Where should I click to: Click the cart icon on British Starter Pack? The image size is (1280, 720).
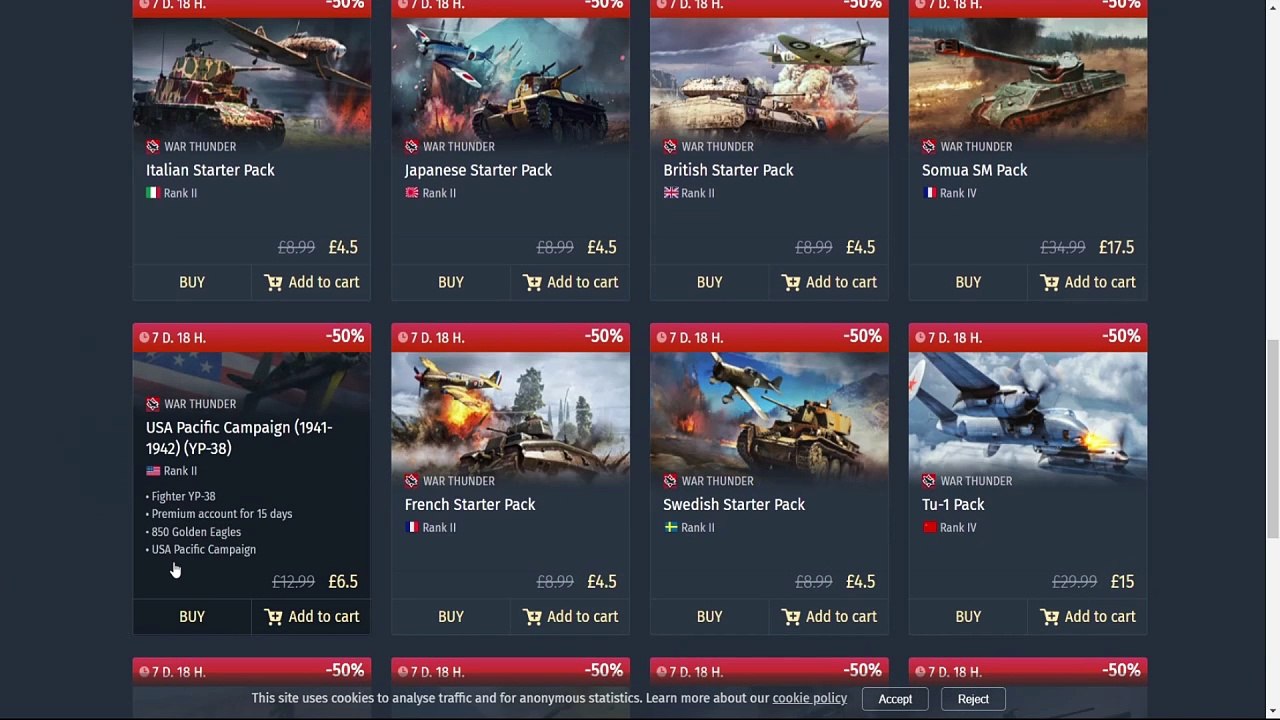click(x=791, y=283)
